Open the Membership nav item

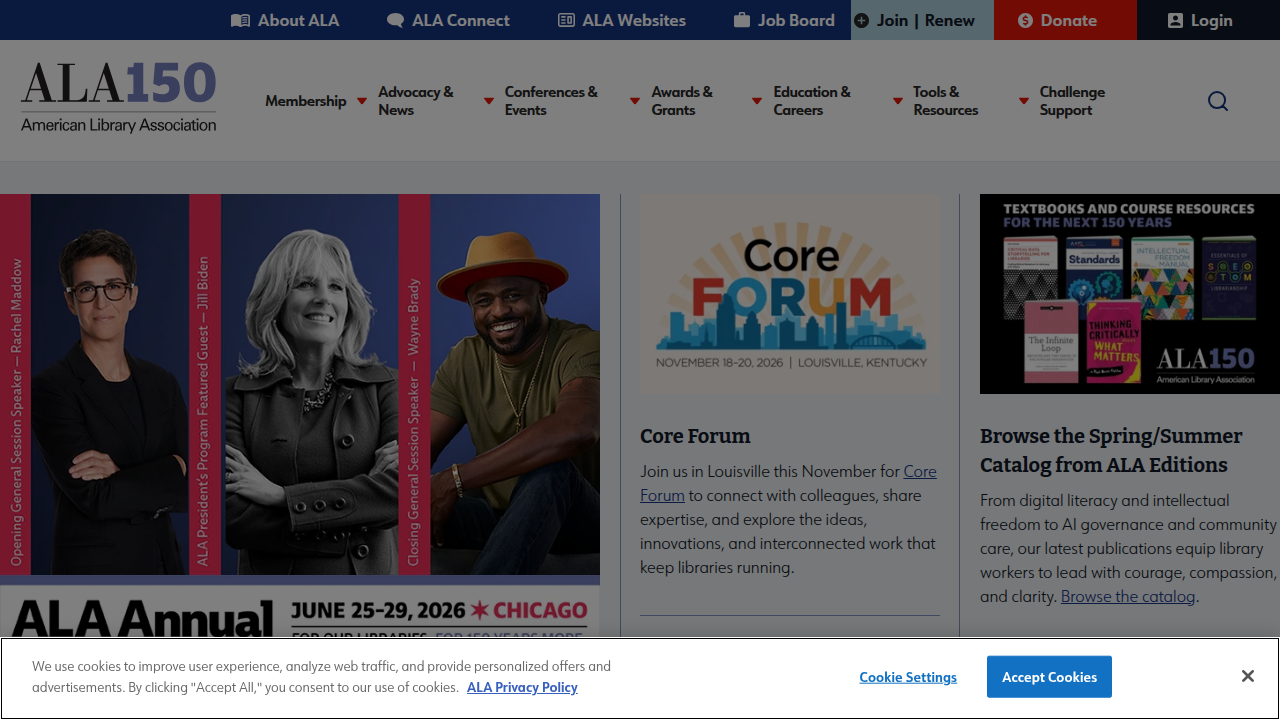pos(305,101)
